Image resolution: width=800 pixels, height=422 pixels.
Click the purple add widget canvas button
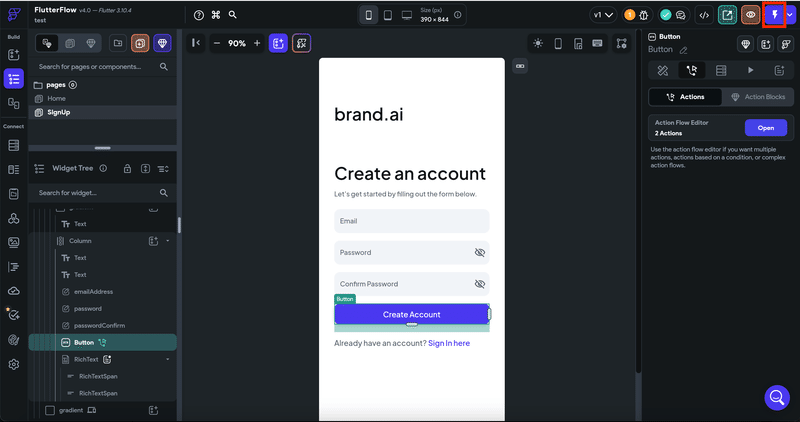(x=278, y=43)
